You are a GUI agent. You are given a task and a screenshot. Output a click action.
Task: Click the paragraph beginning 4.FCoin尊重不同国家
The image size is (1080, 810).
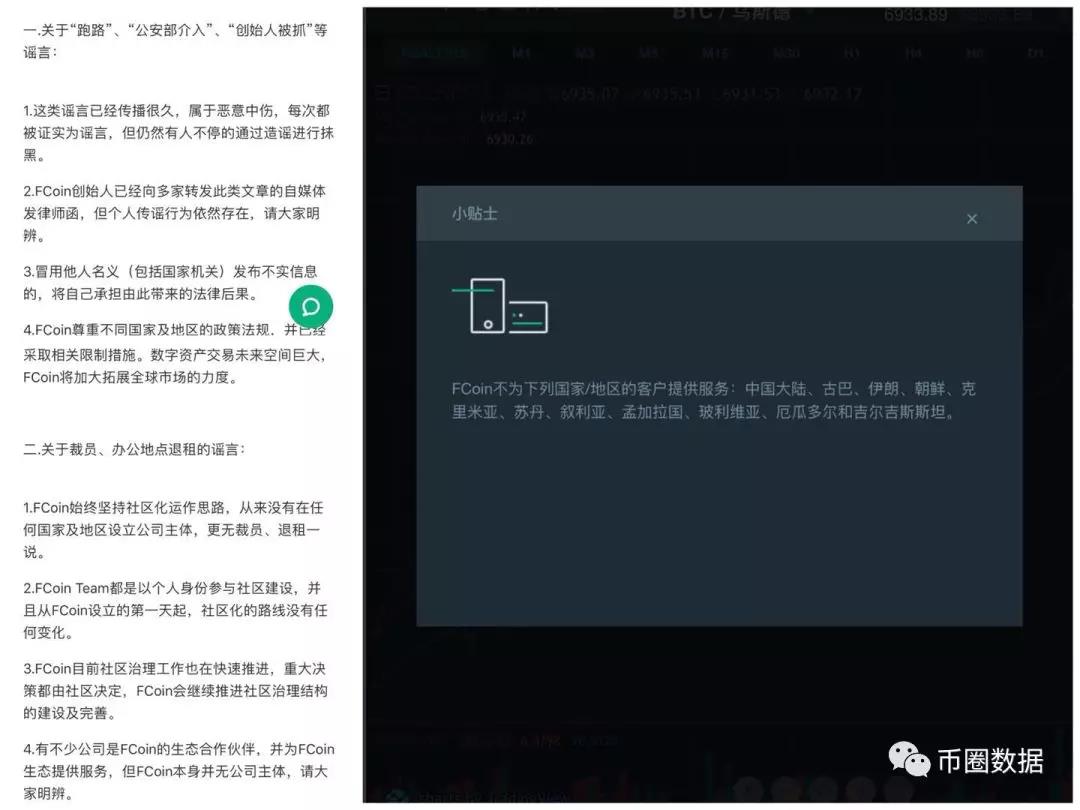click(175, 354)
